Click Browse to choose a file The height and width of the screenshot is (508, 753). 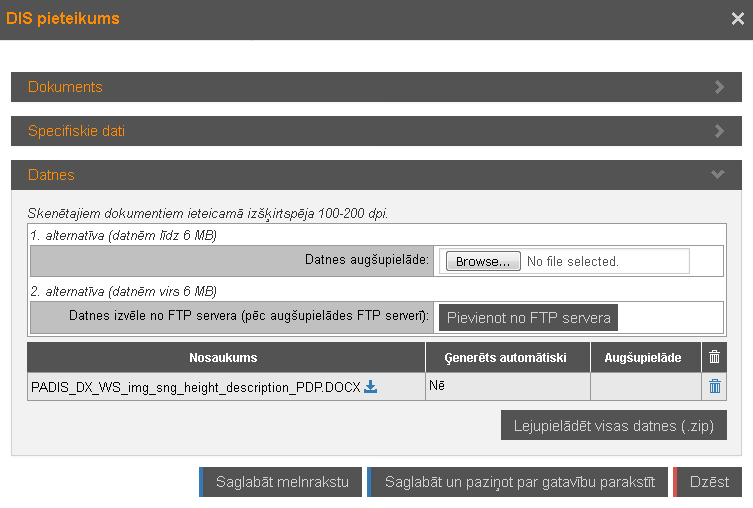pos(483,261)
